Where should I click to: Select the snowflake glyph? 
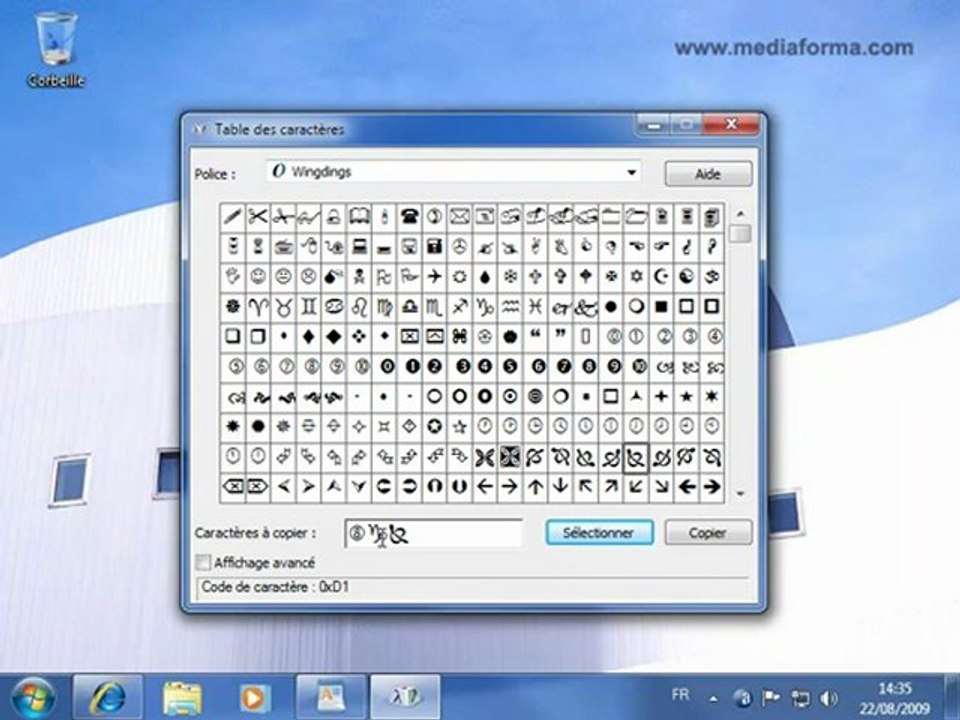pos(510,277)
